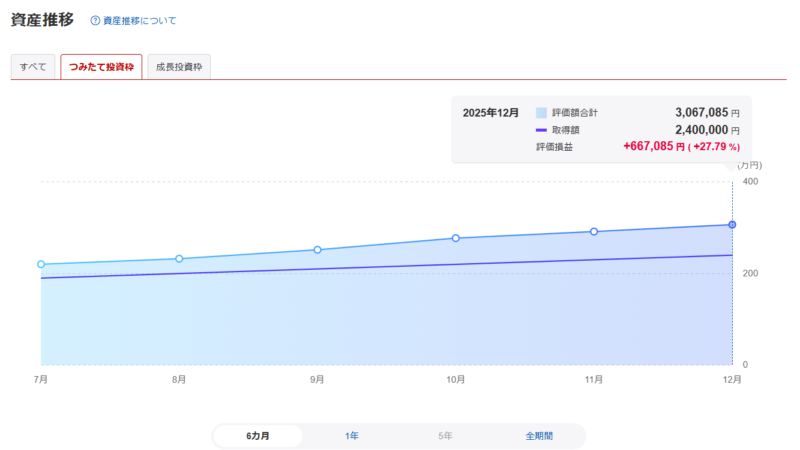The width and height of the screenshot is (800, 450).
Task: Select the つみたて投資枠 tab
Action: coord(101,67)
